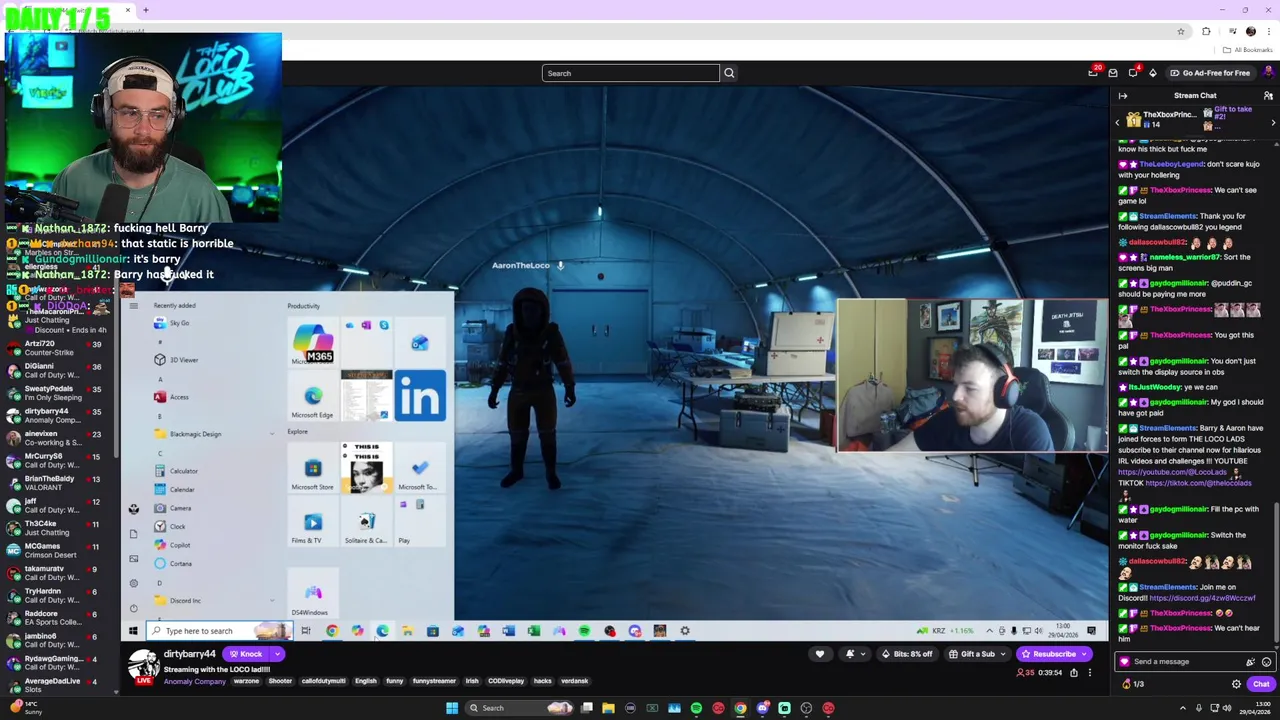The image size is (1280, 720).
Task: Collapse Stream Chat panel arrow
Action: point(1123,96)
